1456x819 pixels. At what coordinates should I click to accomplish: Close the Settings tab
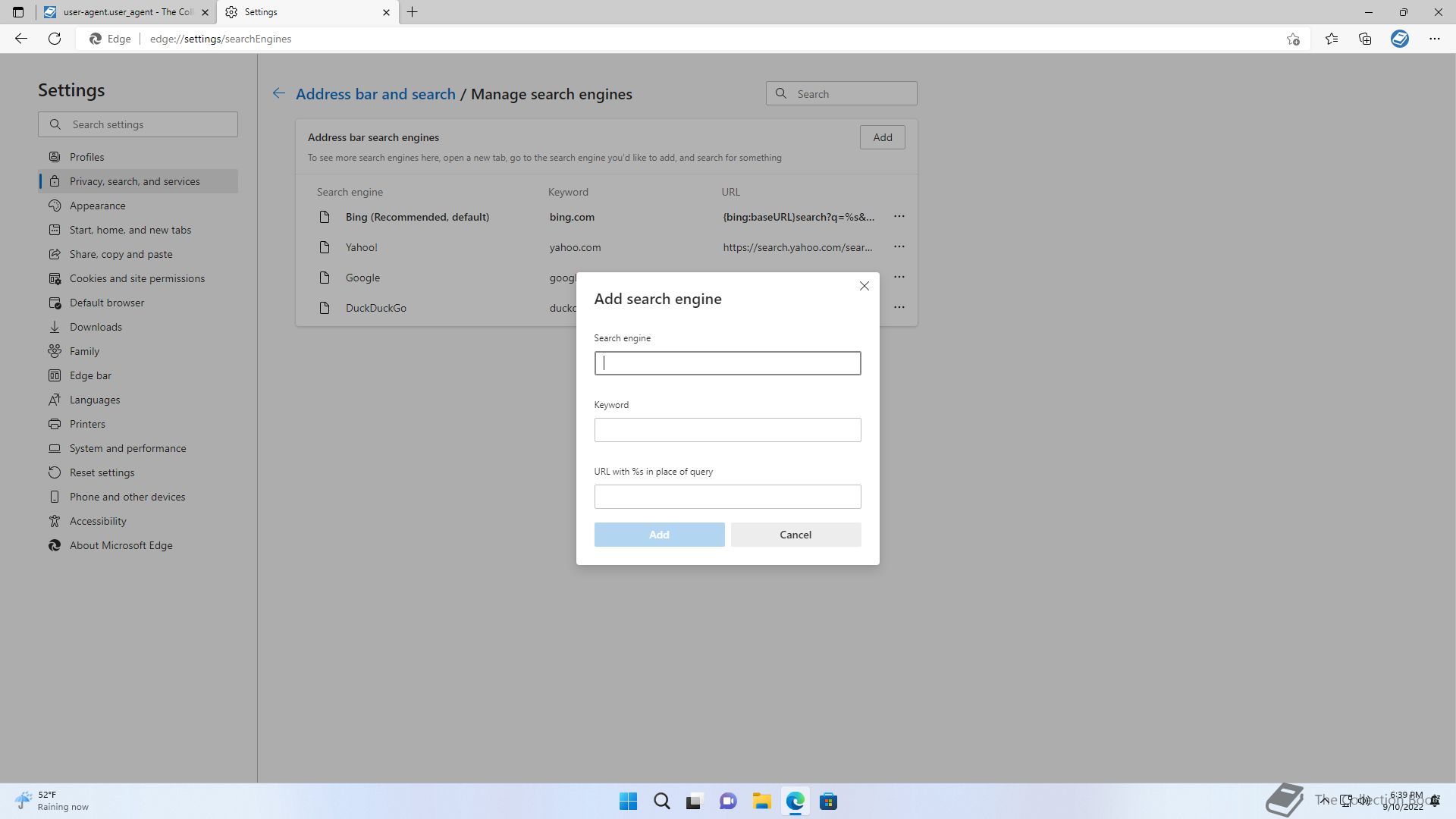click(x=386, y=12)
